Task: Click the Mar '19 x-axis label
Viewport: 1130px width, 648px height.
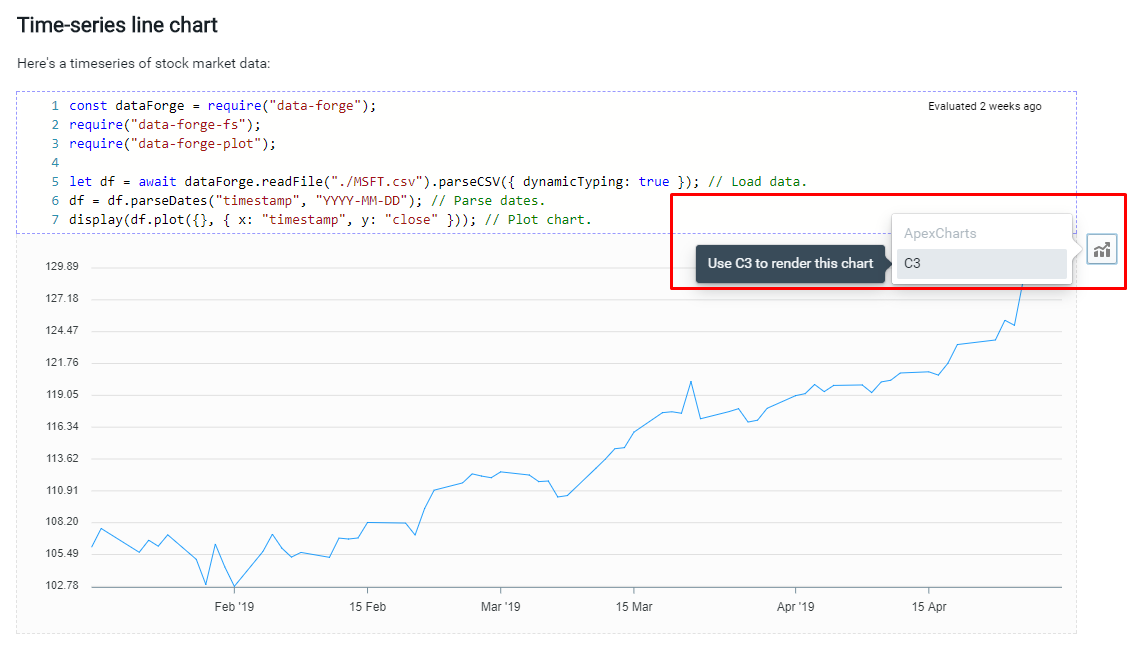Action: click(x=501, y=607)
